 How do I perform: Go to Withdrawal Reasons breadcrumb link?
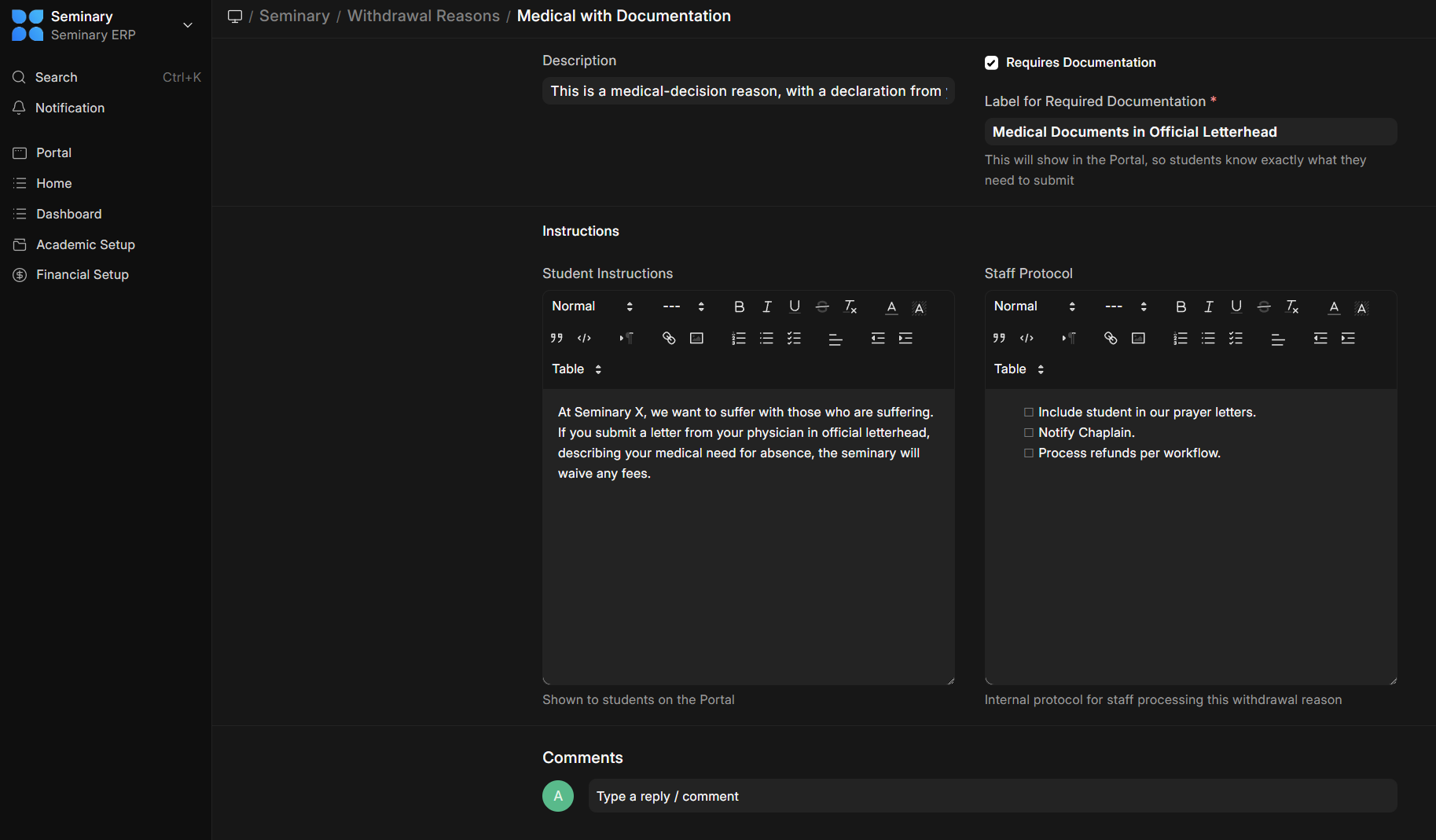click(424, 16)
